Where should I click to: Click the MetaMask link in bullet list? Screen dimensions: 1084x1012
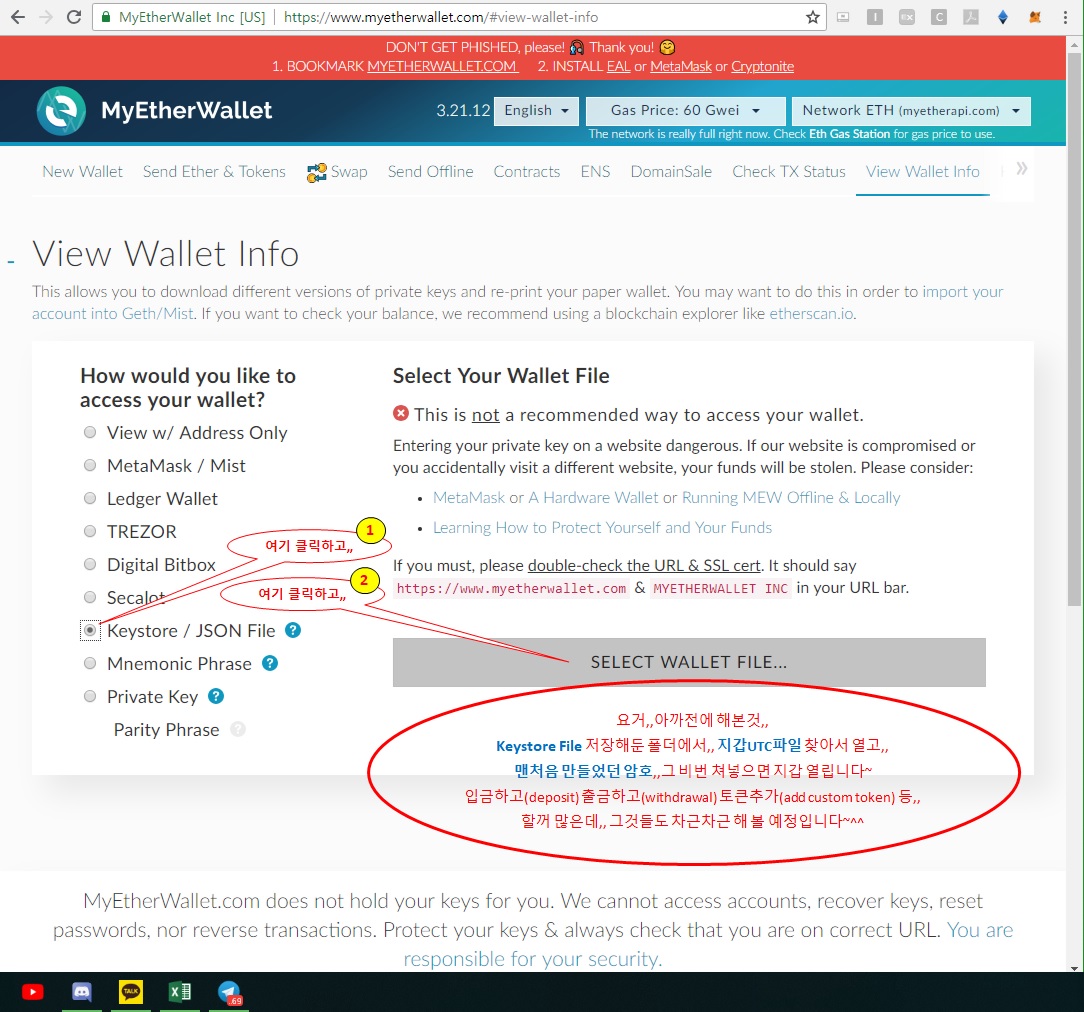[469, 498]
